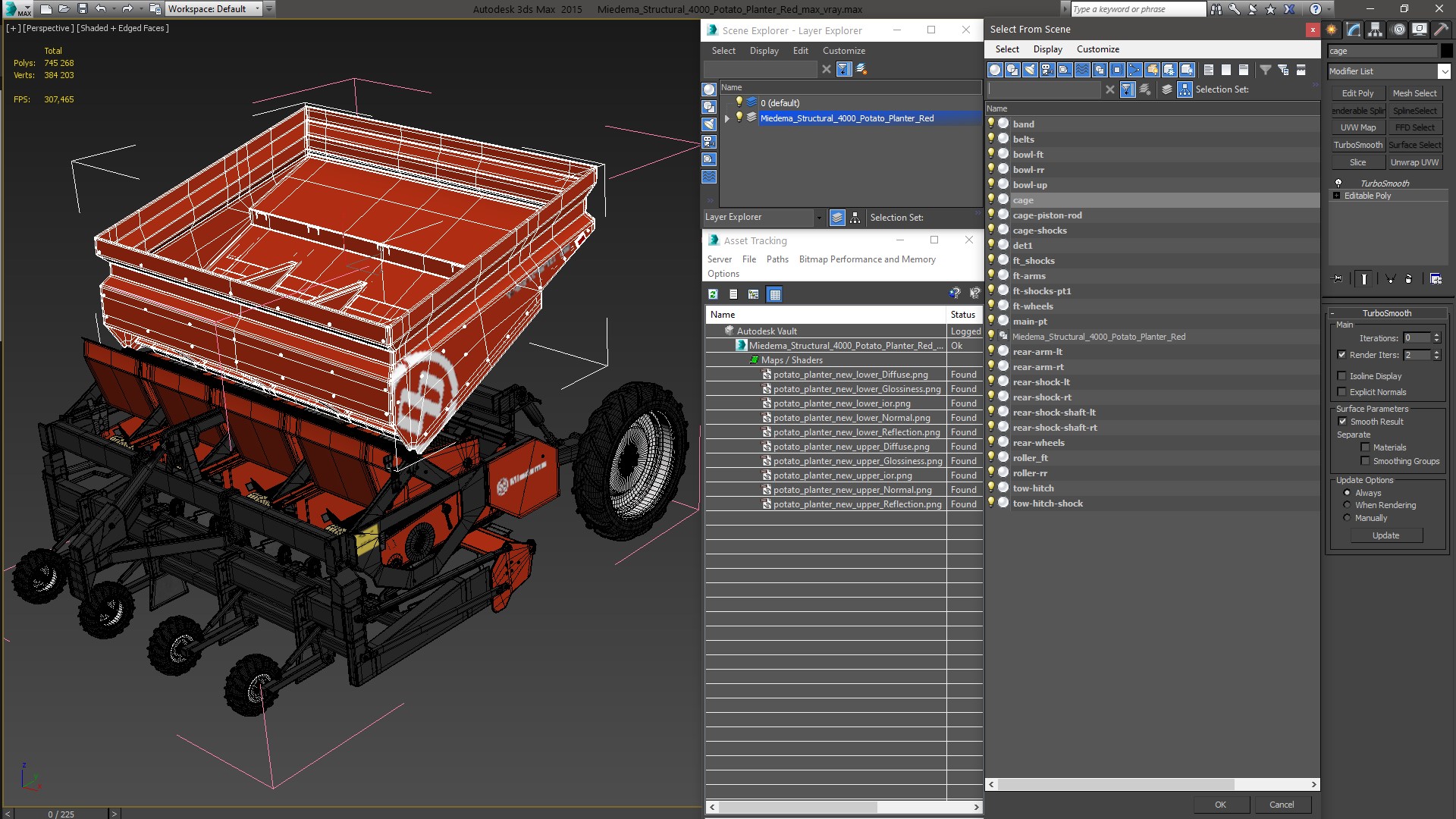Toggle the Display Lights filter icon

coord(1030,70)
